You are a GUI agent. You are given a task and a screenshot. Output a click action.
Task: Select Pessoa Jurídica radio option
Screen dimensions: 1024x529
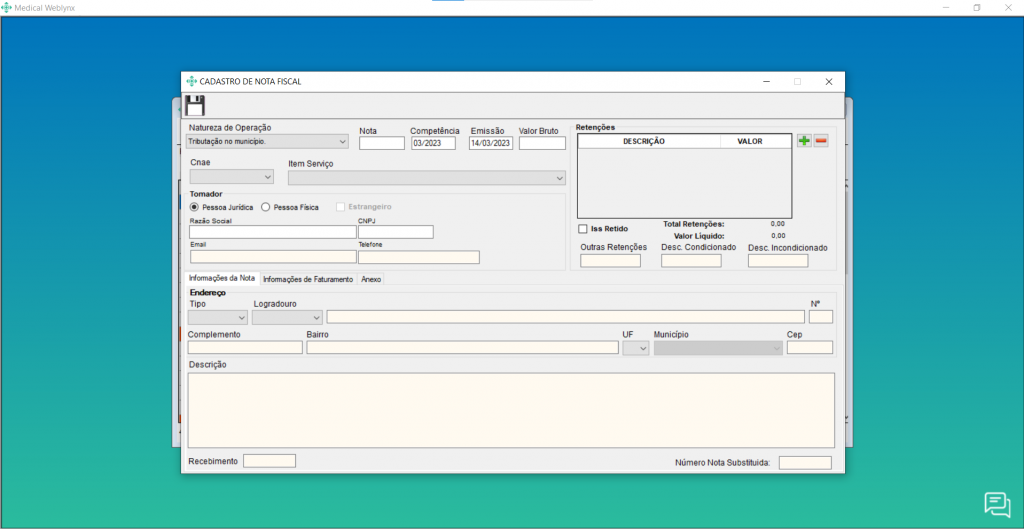click(195, 207)
